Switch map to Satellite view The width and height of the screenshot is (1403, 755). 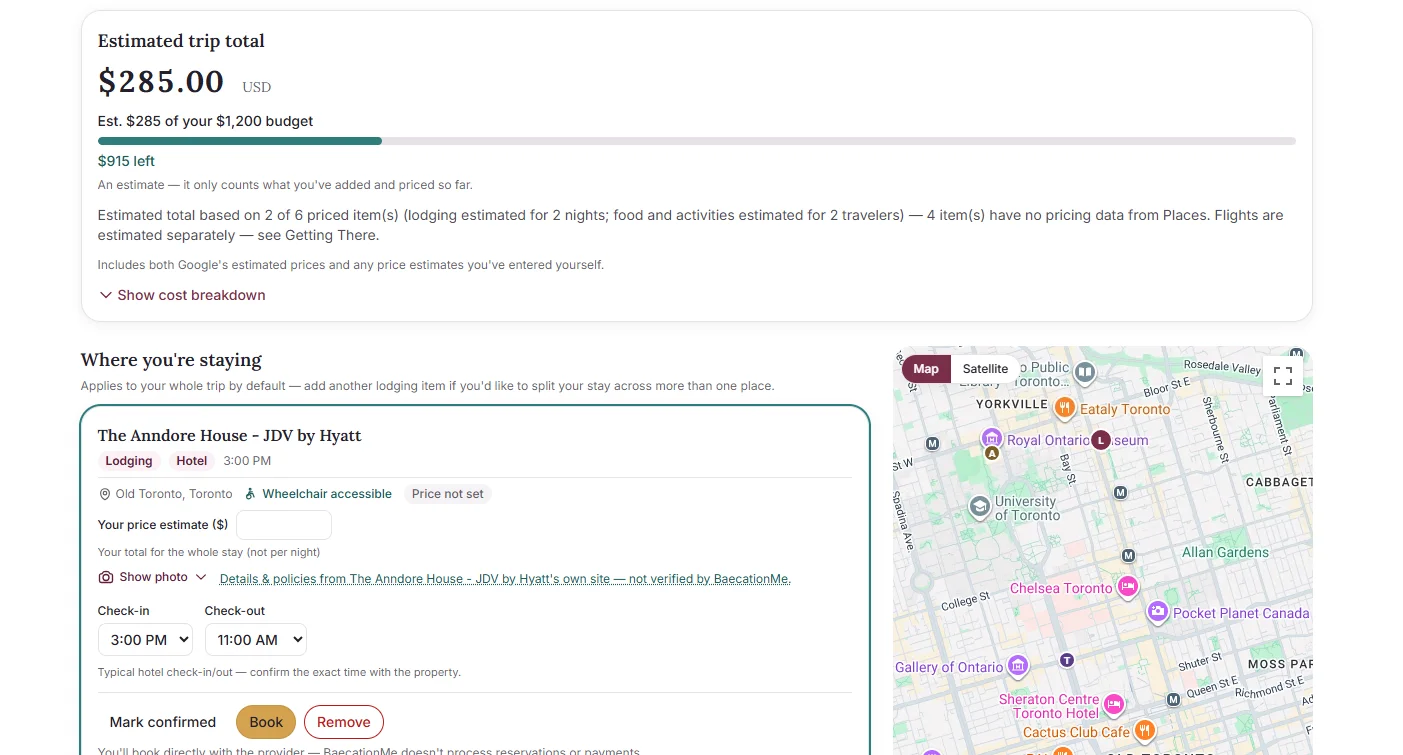point(985,368)
